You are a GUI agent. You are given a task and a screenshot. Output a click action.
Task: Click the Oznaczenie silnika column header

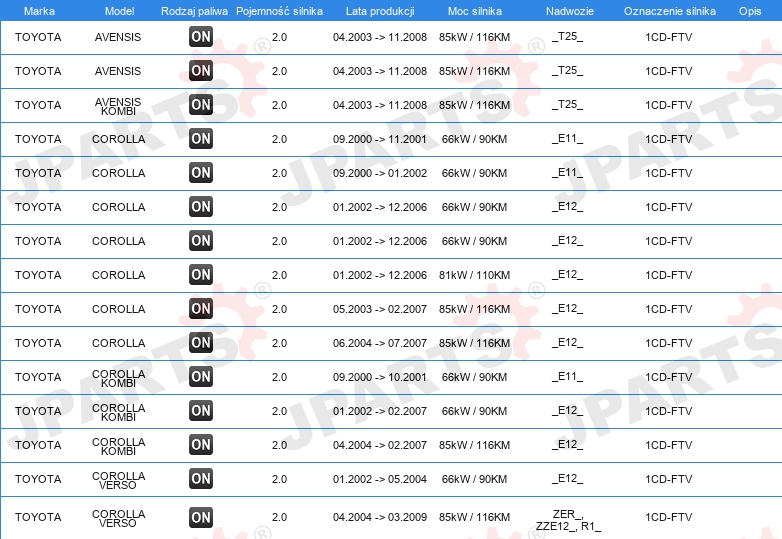(670, 11)
